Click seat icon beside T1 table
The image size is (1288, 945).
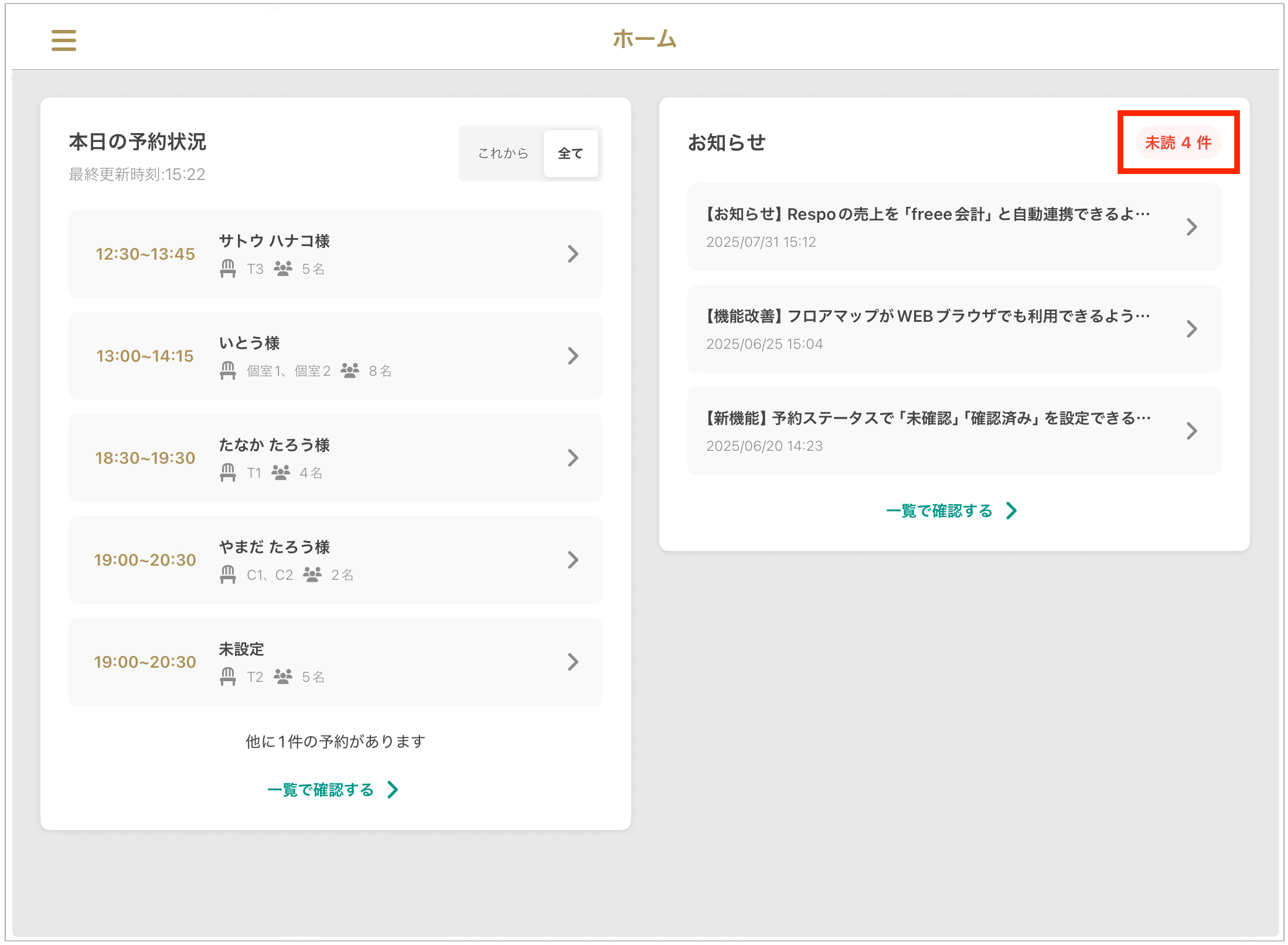228,472
